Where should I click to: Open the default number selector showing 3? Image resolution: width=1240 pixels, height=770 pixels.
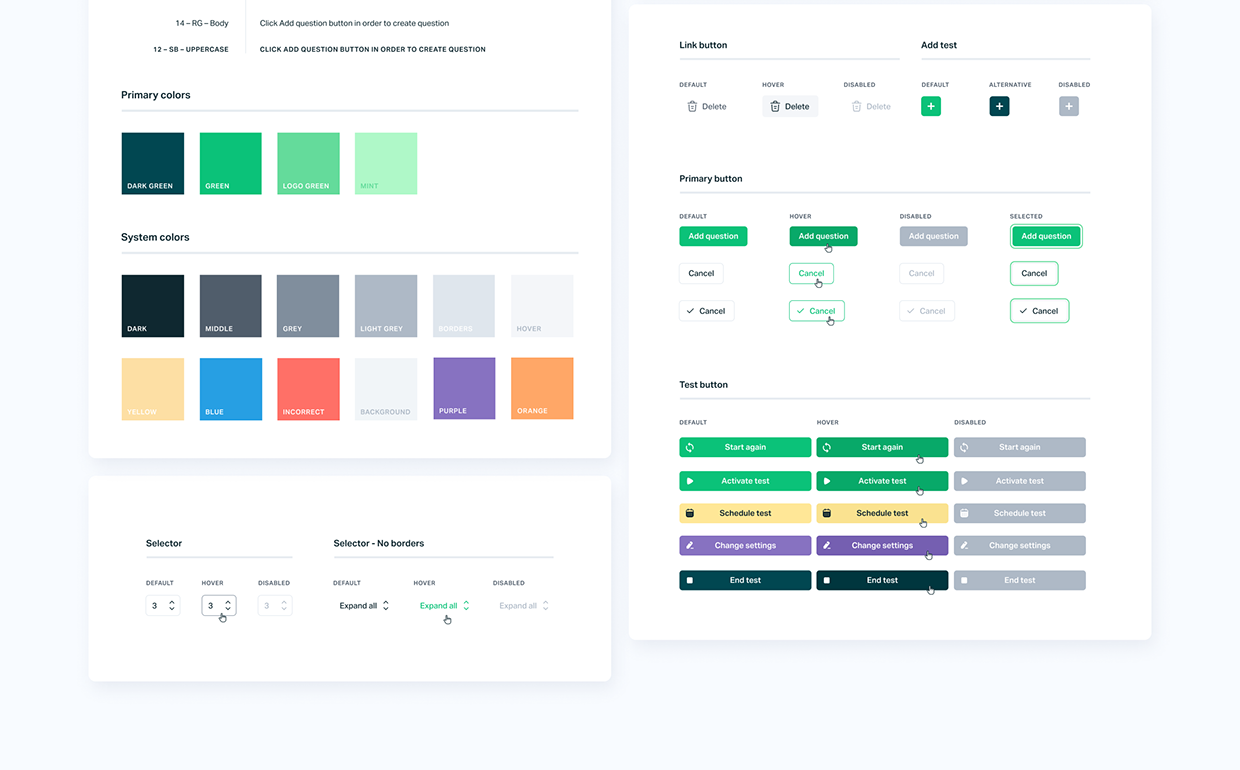pyautogui.click(x=163, y=606)
